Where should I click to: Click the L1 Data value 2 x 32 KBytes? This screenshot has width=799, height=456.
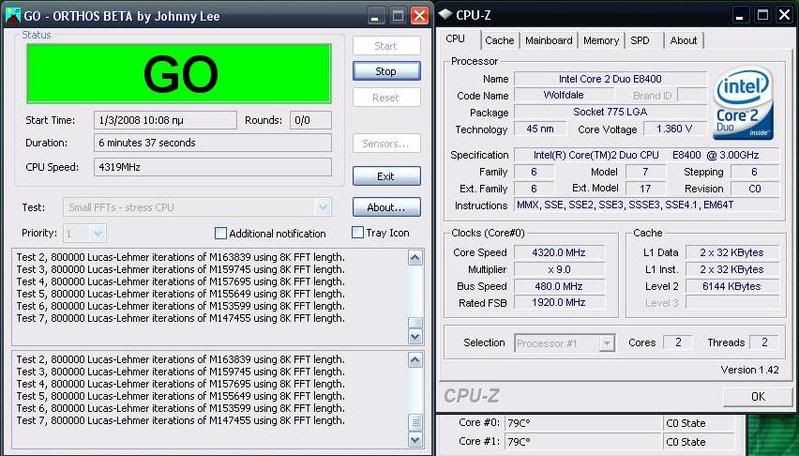pos(732,252)
